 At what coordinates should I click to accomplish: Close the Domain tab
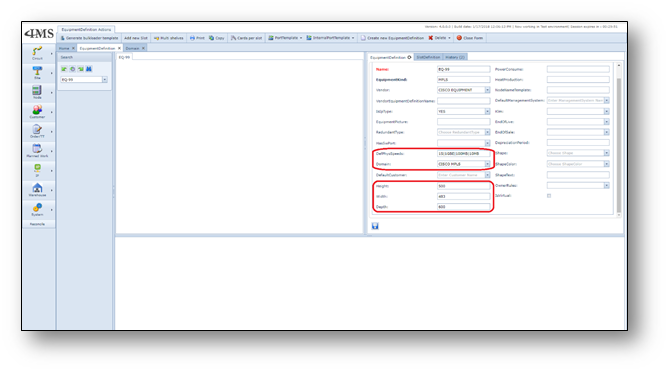pyautogui.click(x=143, y=48)
